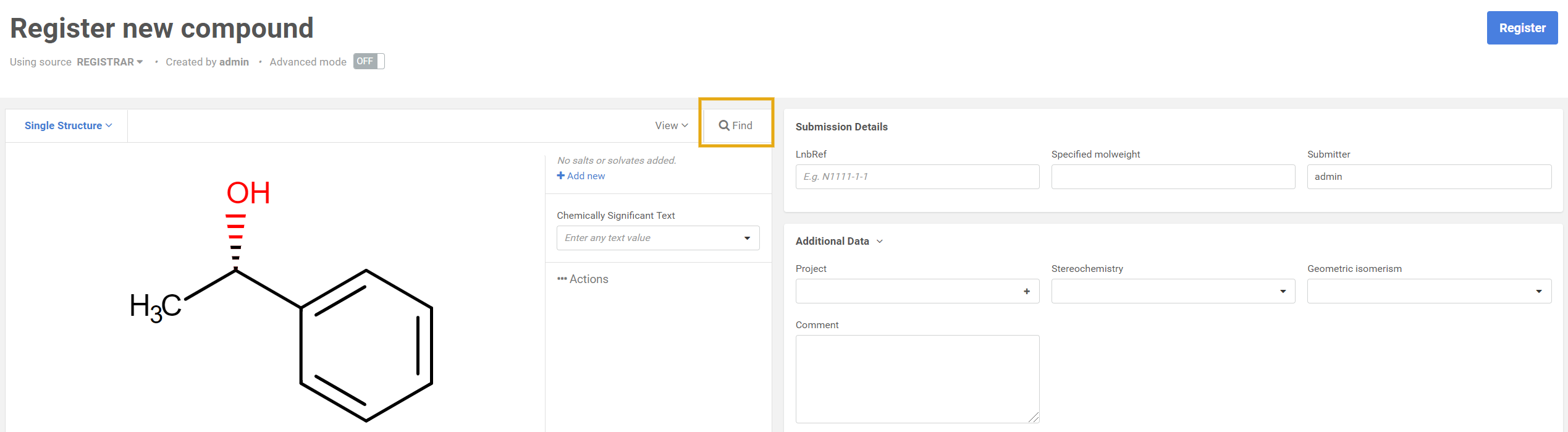Screen dimensions: 1568x432
Task: Click the OH group in the structure
Action: click(x=248, y=193)
